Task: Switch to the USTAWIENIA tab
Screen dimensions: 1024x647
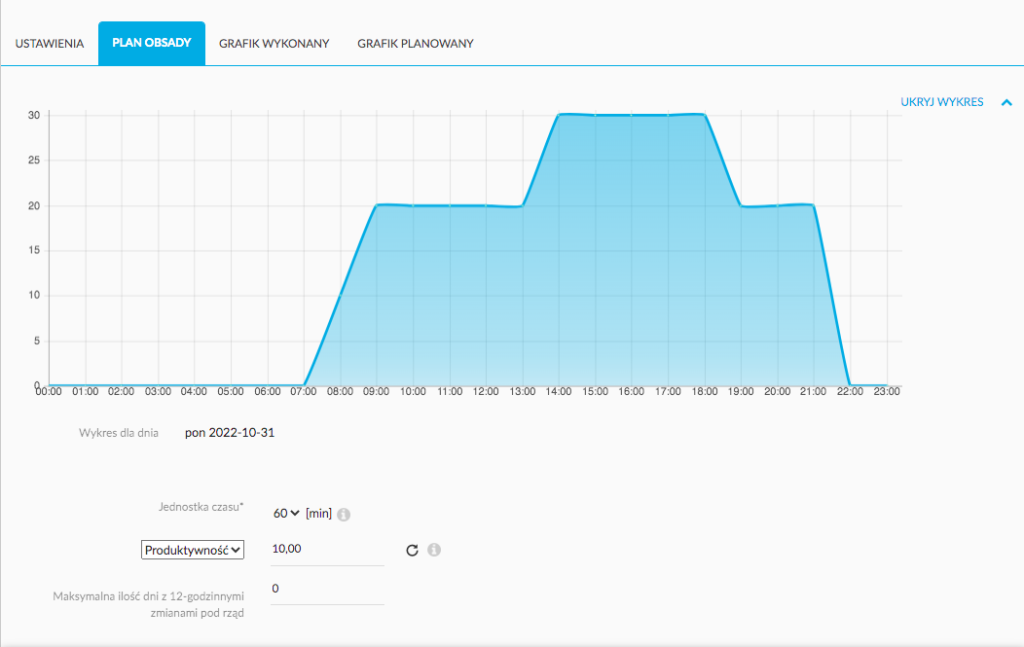Action: [x=49, y=44]
